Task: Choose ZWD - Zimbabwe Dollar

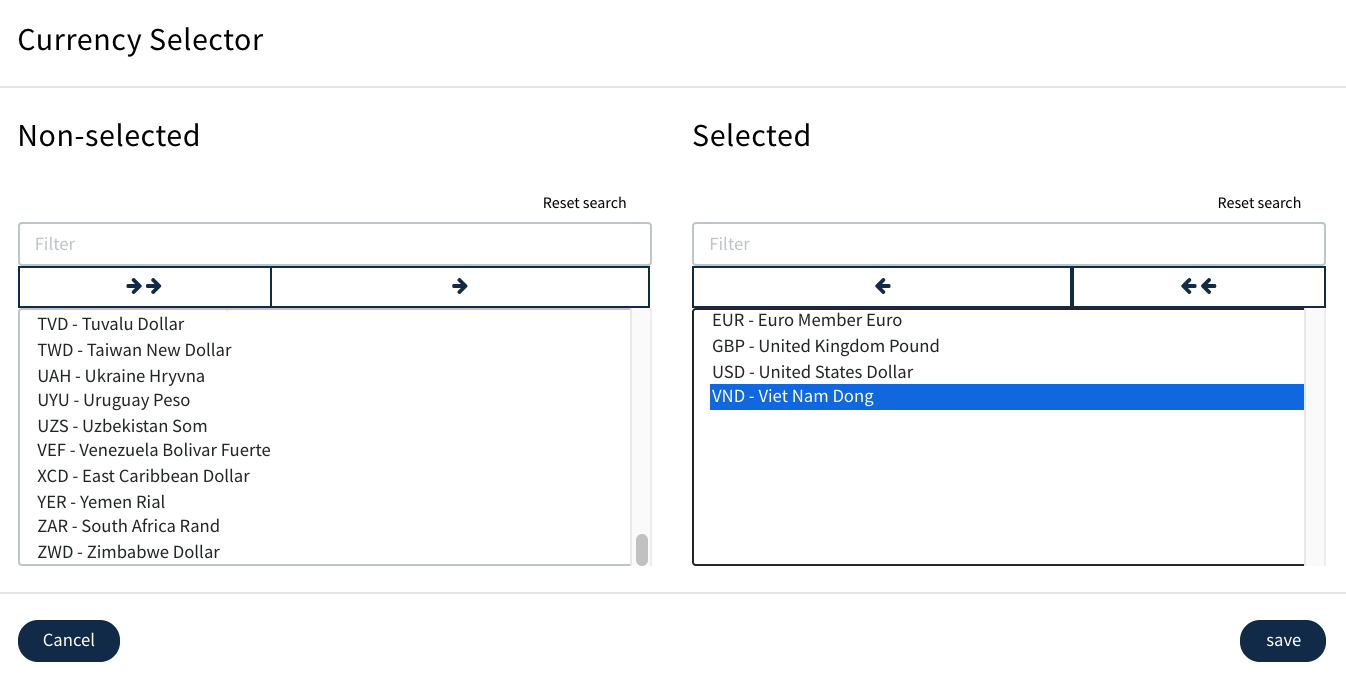Action: point(128,552)
